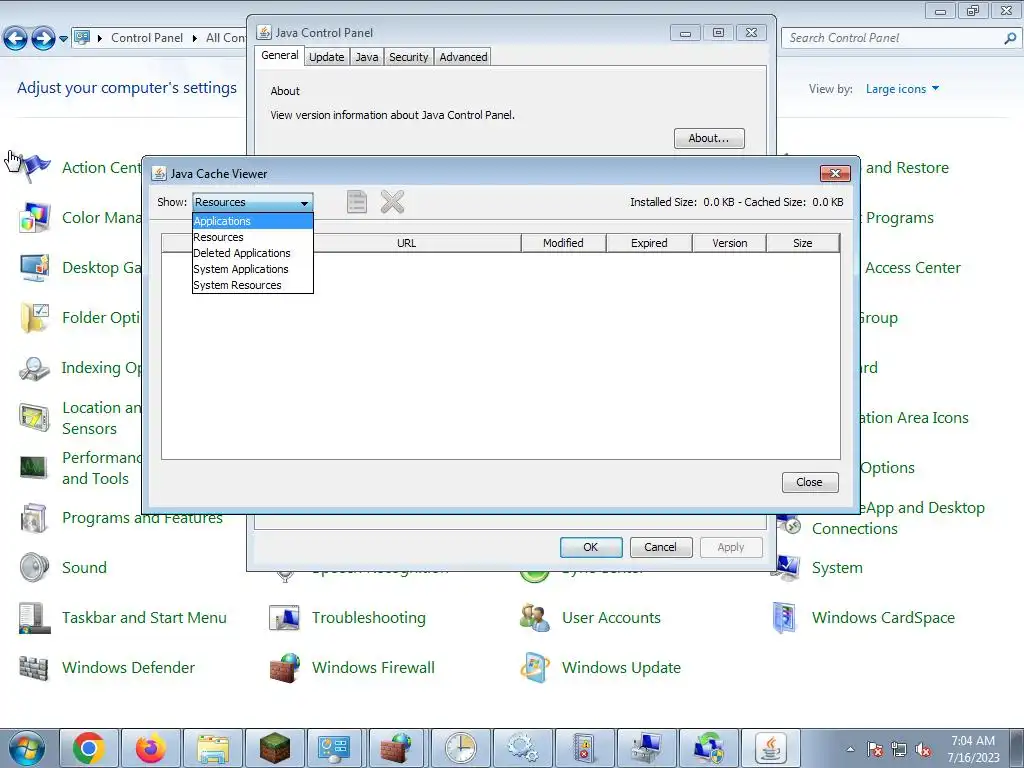Click the Show Resource details page icon

tap(357, 202)
